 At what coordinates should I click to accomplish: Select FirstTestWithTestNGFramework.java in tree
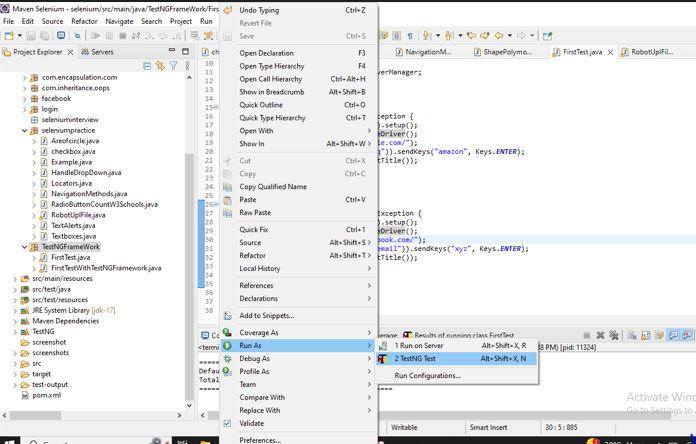[106, 268]
